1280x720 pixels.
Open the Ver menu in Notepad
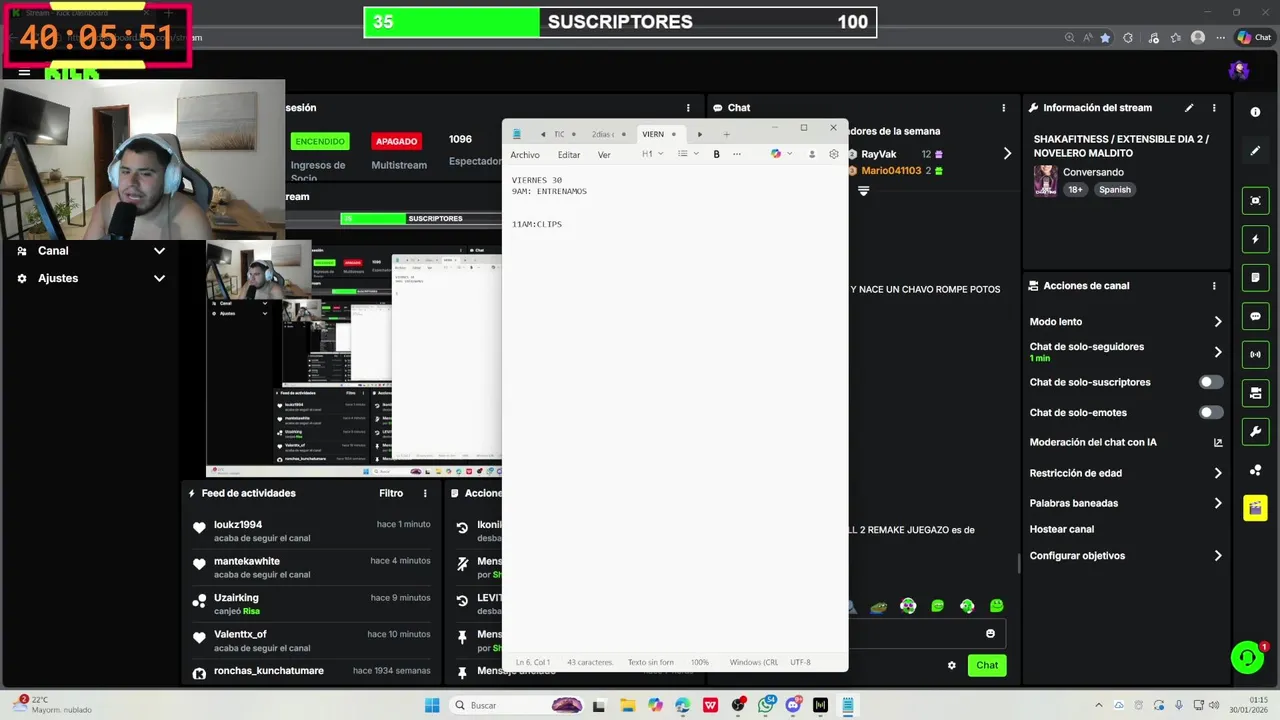click(x=604, y=155)
